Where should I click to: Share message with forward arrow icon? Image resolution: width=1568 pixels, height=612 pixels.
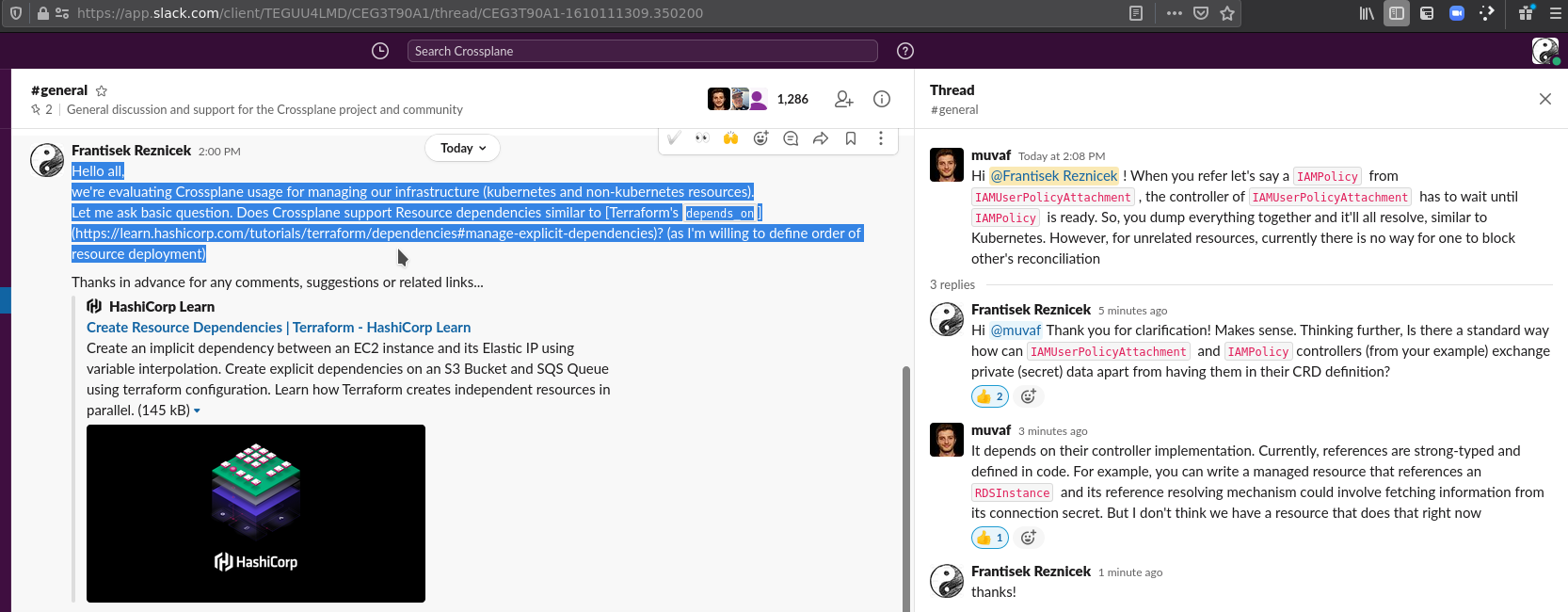tap(821, 138)
